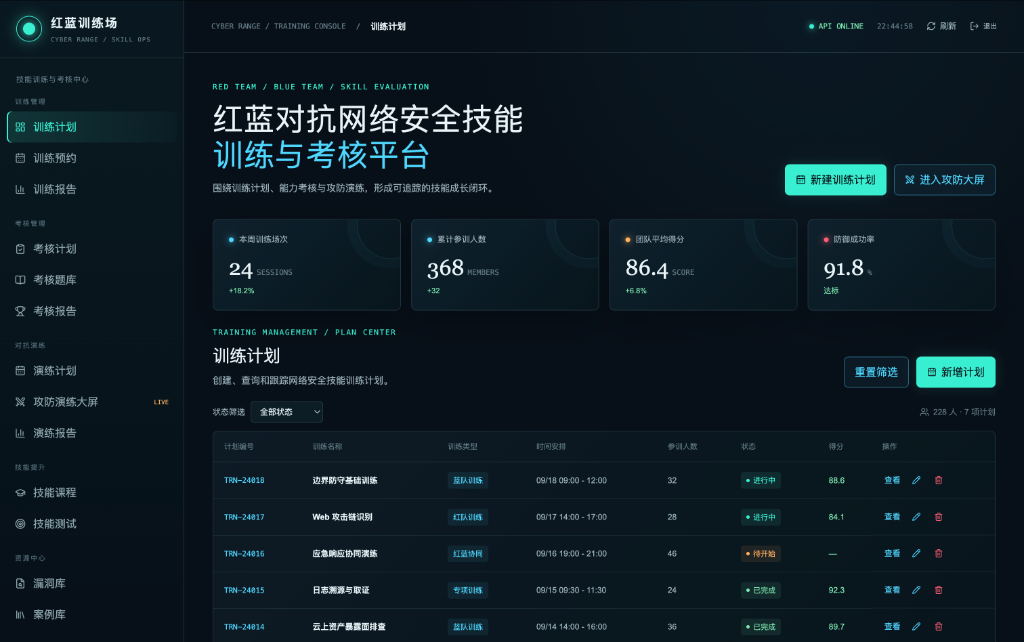Click 重置筛选 button

pyautogui.click(x=876, y=372)
